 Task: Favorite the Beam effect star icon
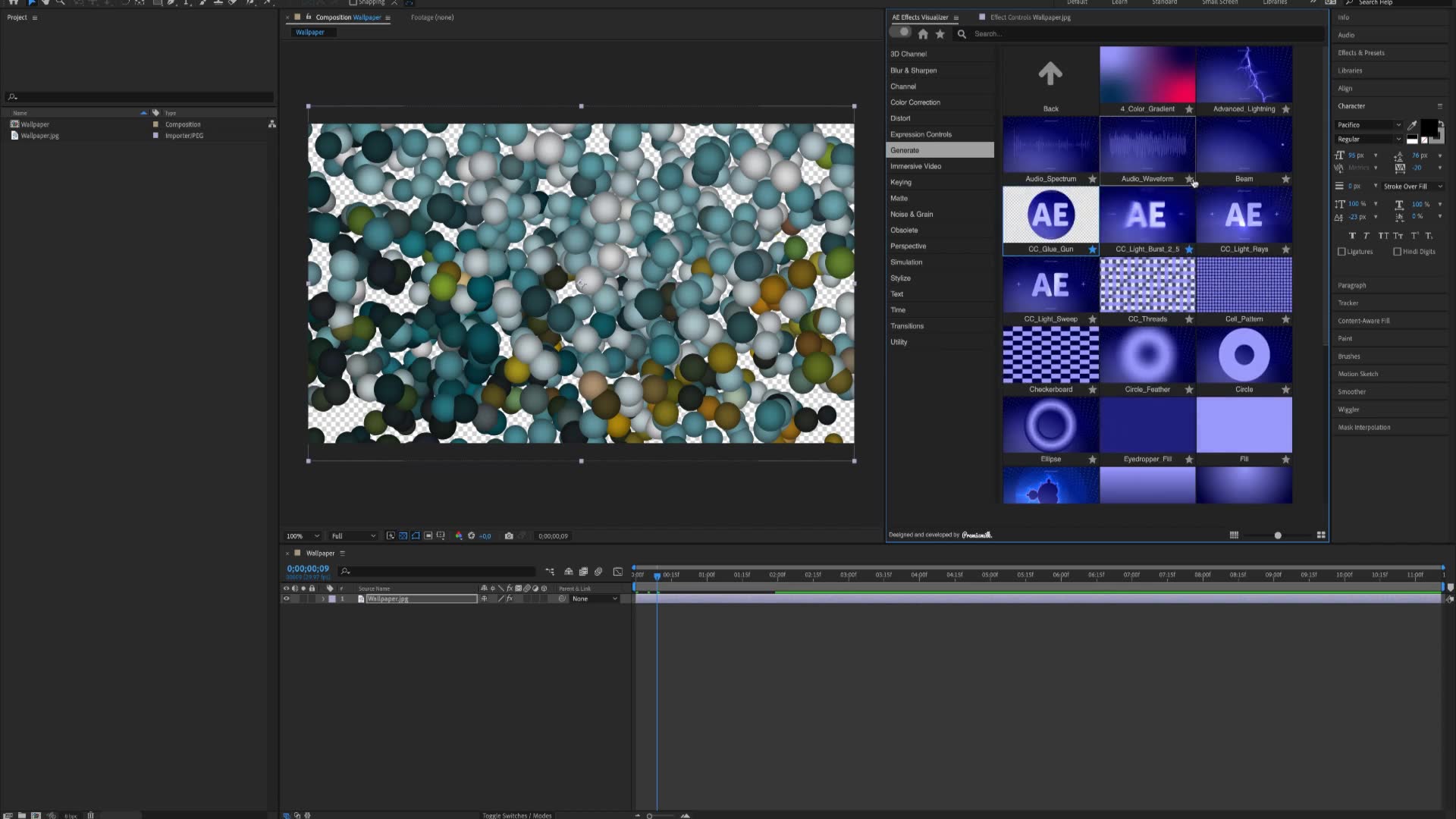[1285, 179]
